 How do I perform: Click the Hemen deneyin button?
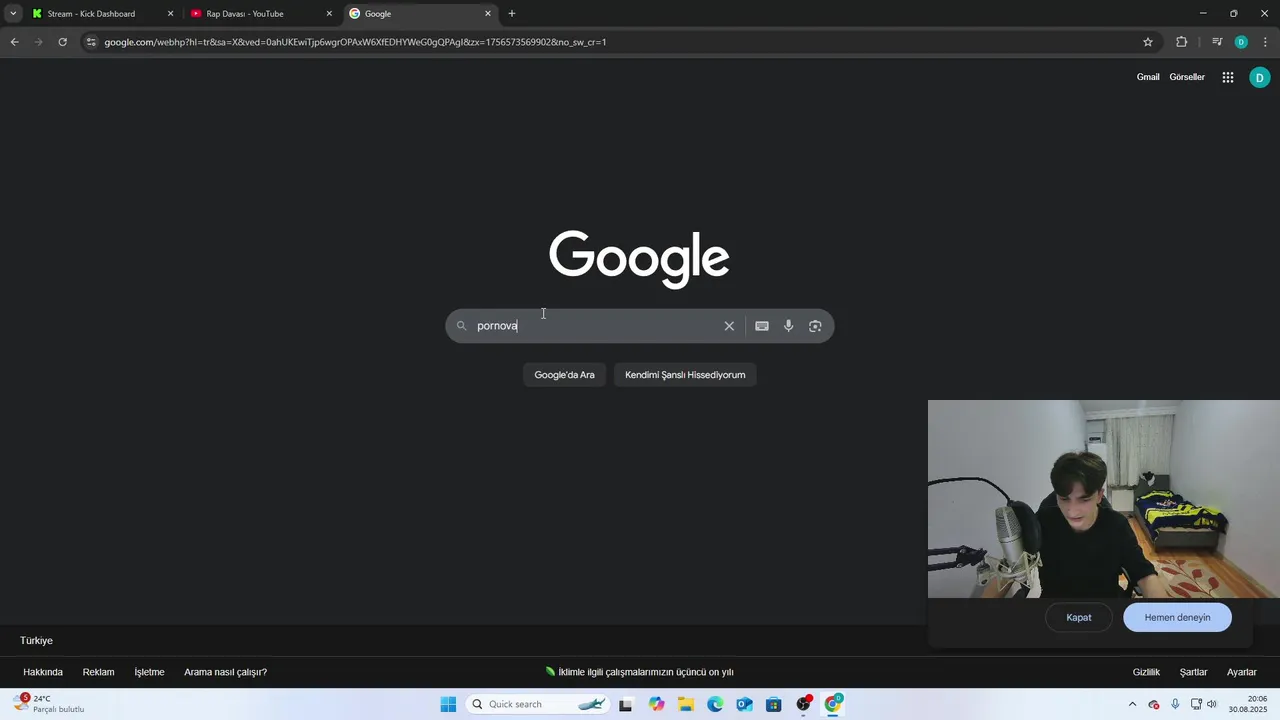click(1177, 617)
